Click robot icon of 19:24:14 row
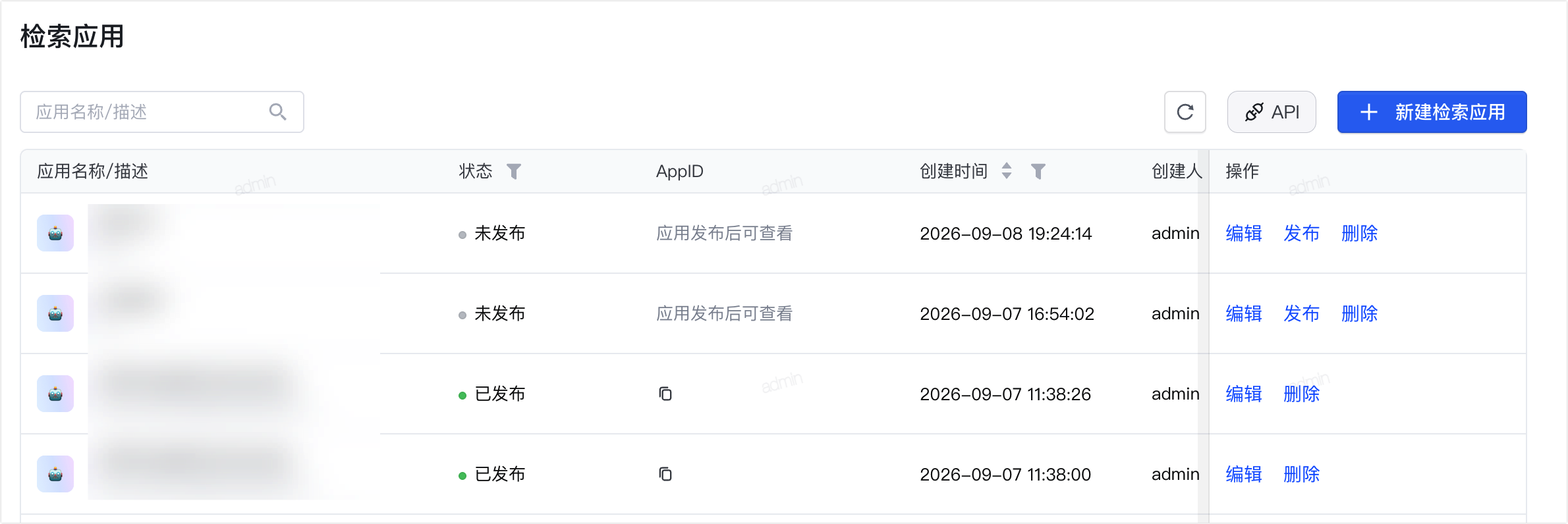This screenshot has width=1568, height=524. tap(55, 233)
